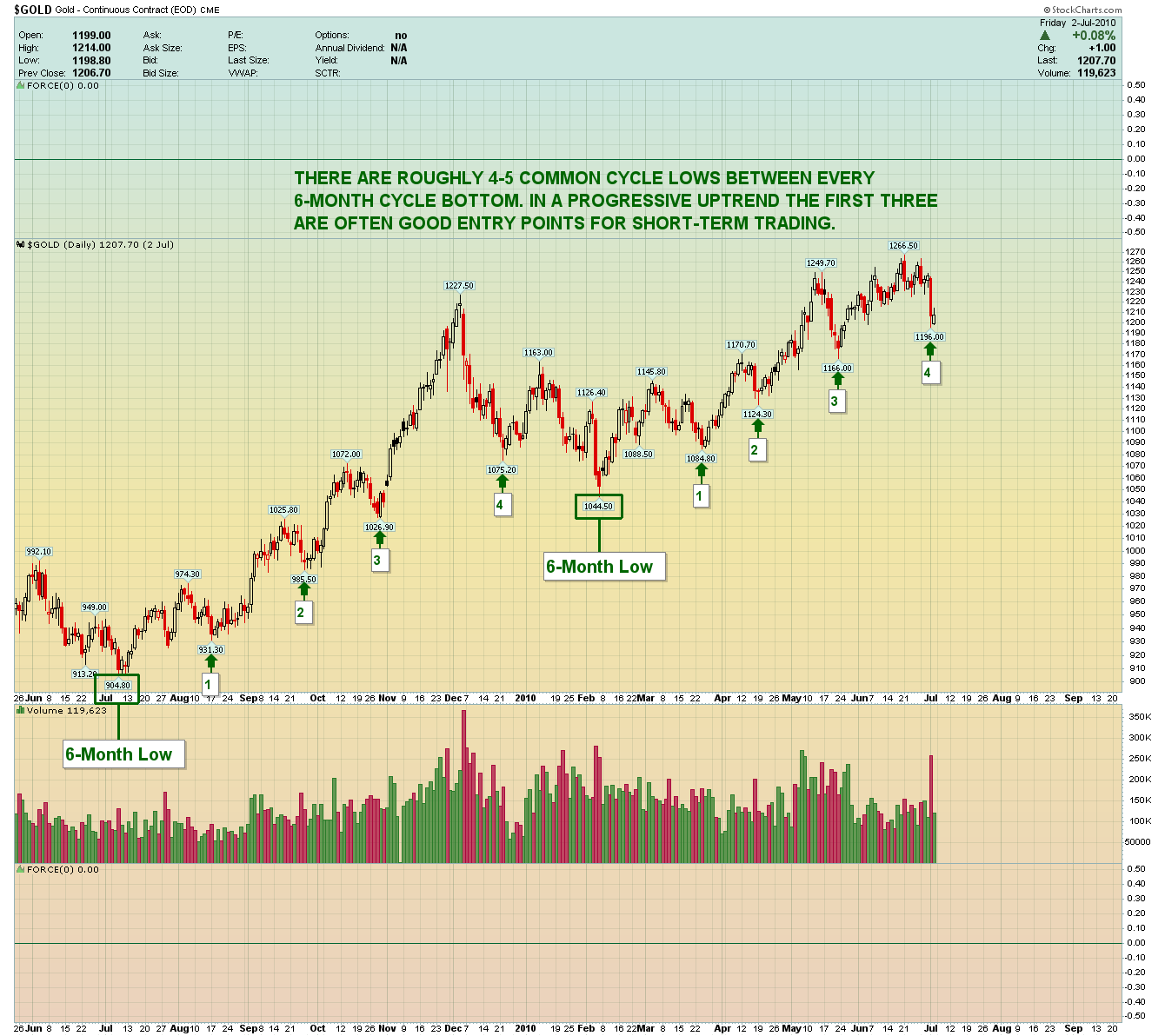1165x1036 pixels.
Task: Click the 904.80 July low price label
Action: point(117,686)
